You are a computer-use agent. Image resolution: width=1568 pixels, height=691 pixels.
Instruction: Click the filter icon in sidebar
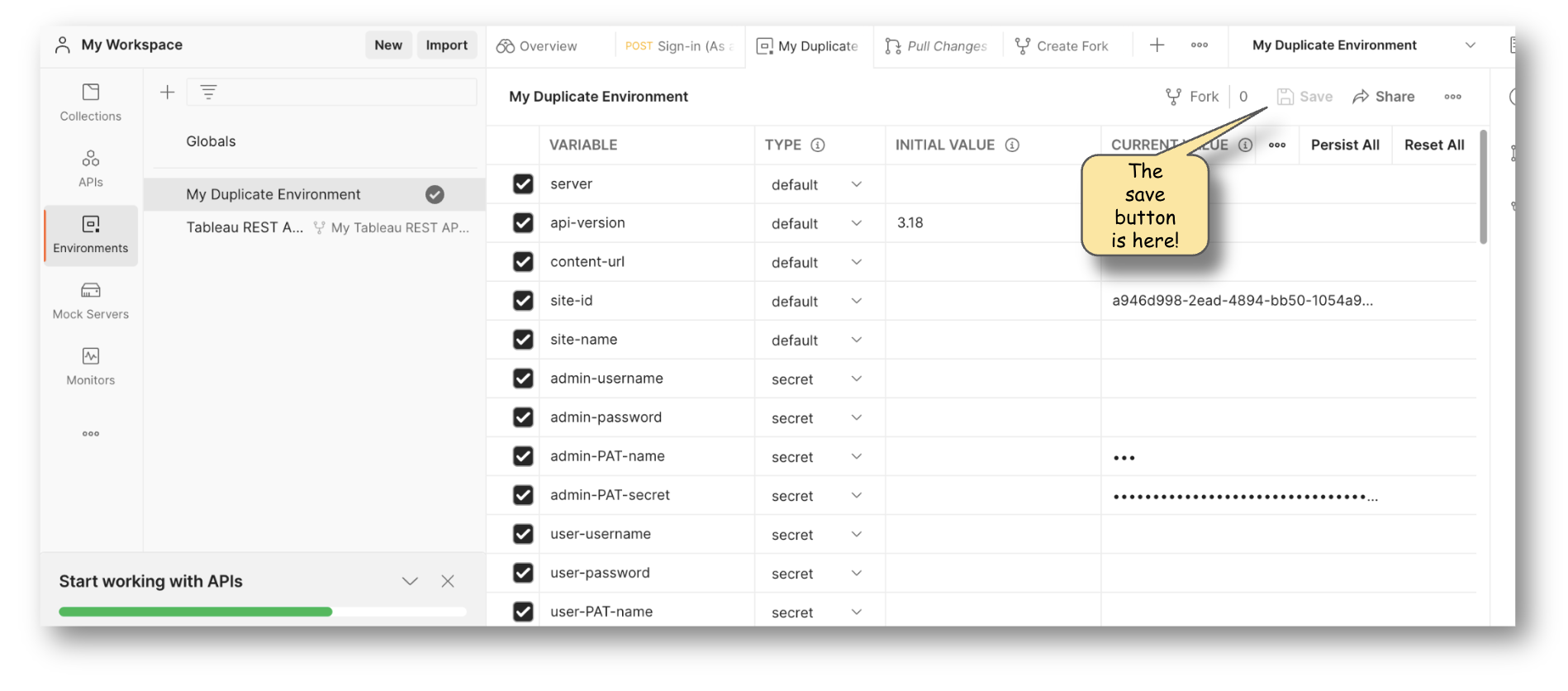tap(208, 92)
